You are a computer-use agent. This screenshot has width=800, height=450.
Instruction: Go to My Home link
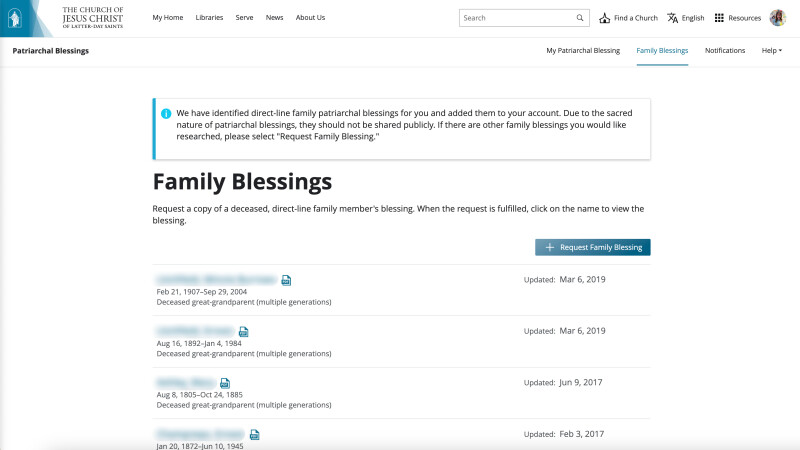(x=167, y=18)
